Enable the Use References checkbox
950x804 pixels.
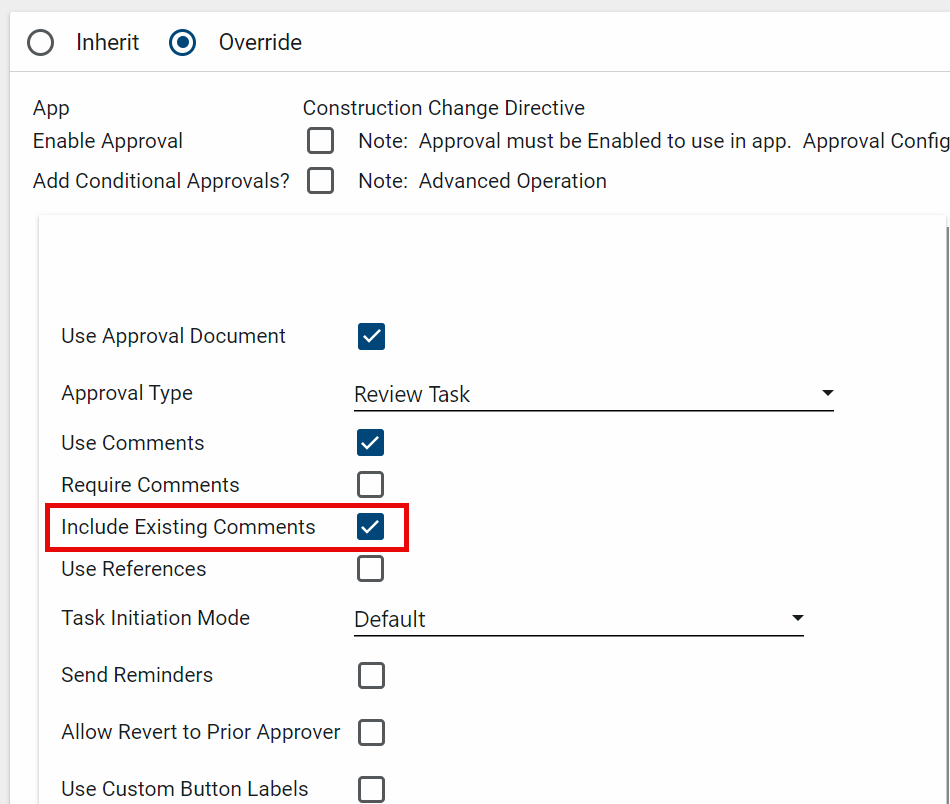coord(371,569)
